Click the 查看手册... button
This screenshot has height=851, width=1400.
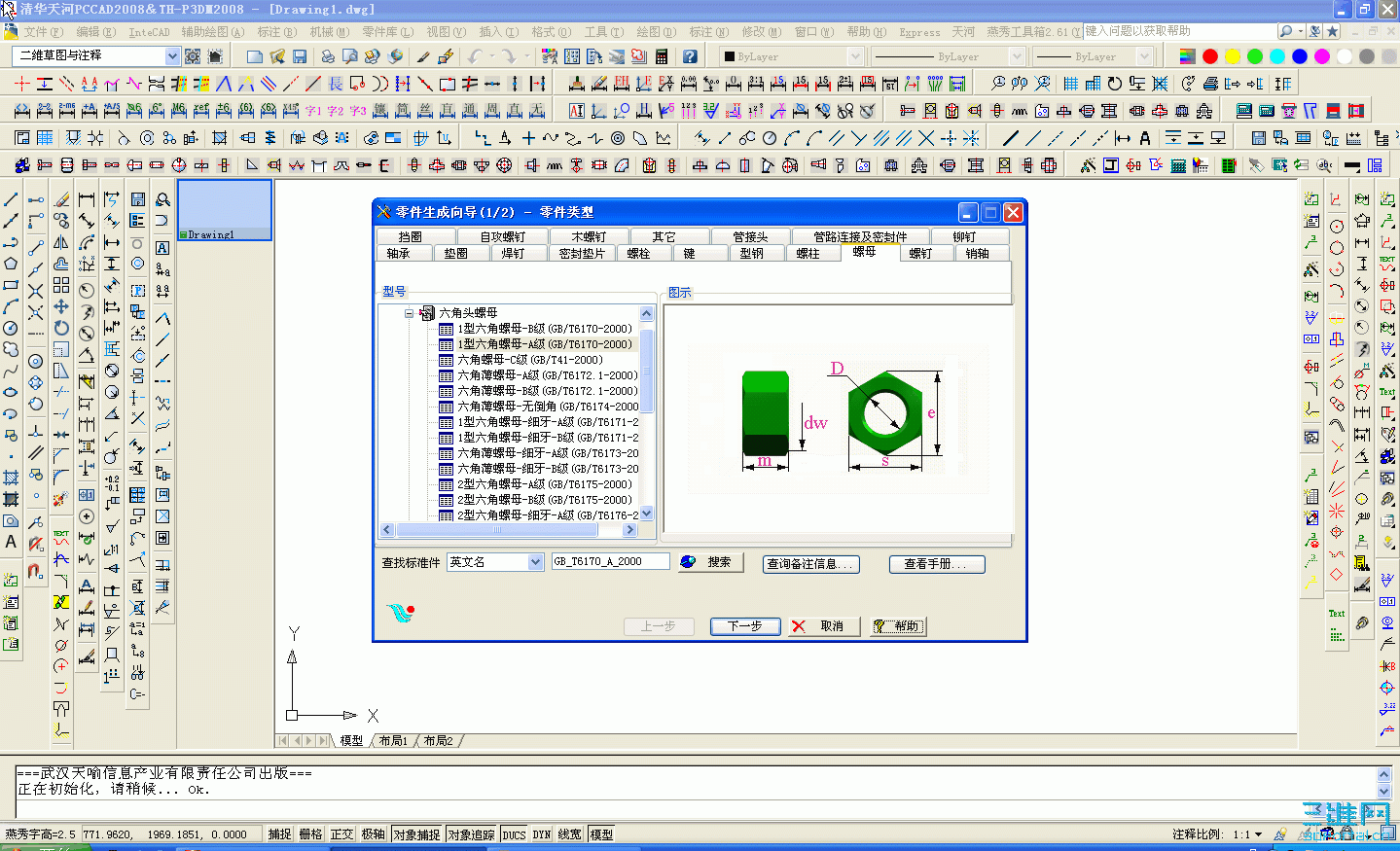point(937,564)
